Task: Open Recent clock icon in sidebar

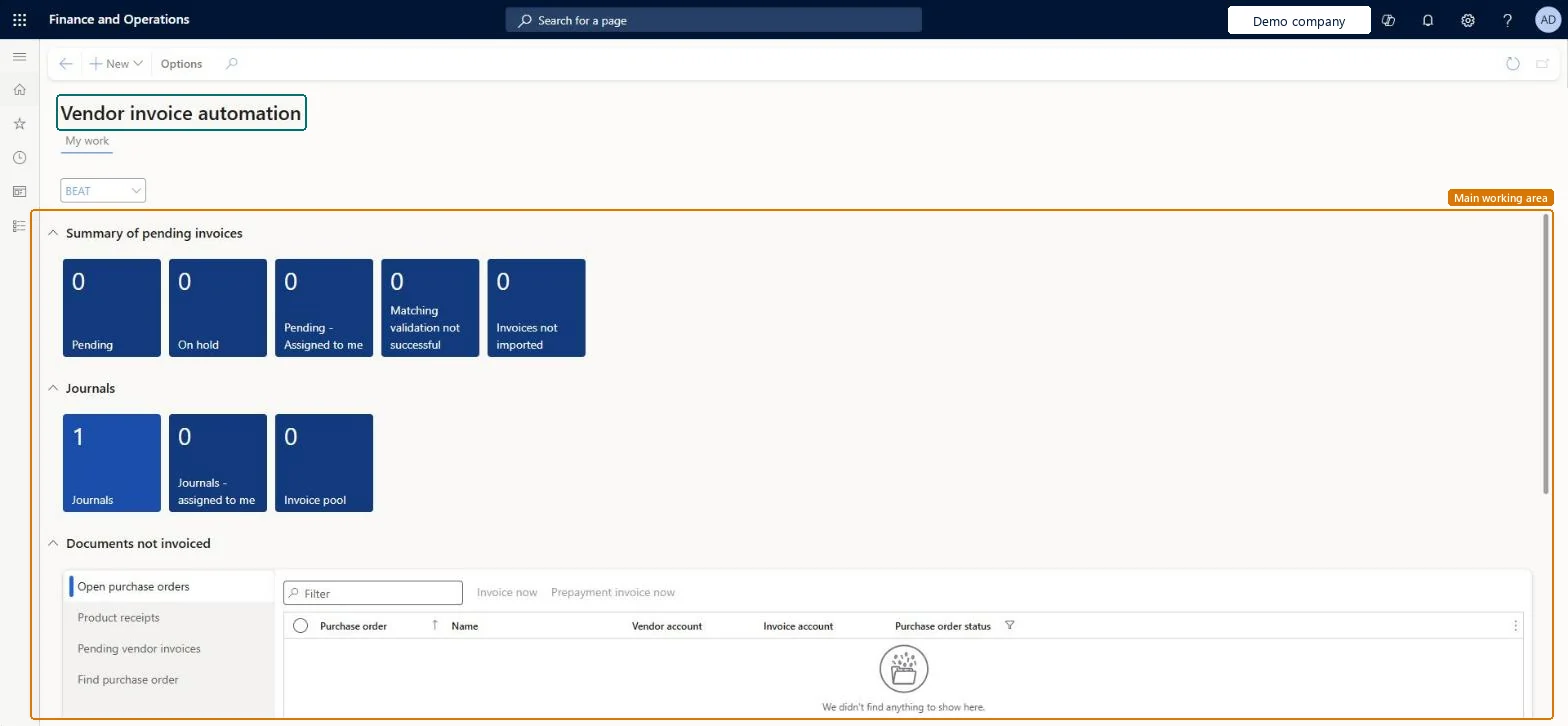Action: [x=19, y=158]
